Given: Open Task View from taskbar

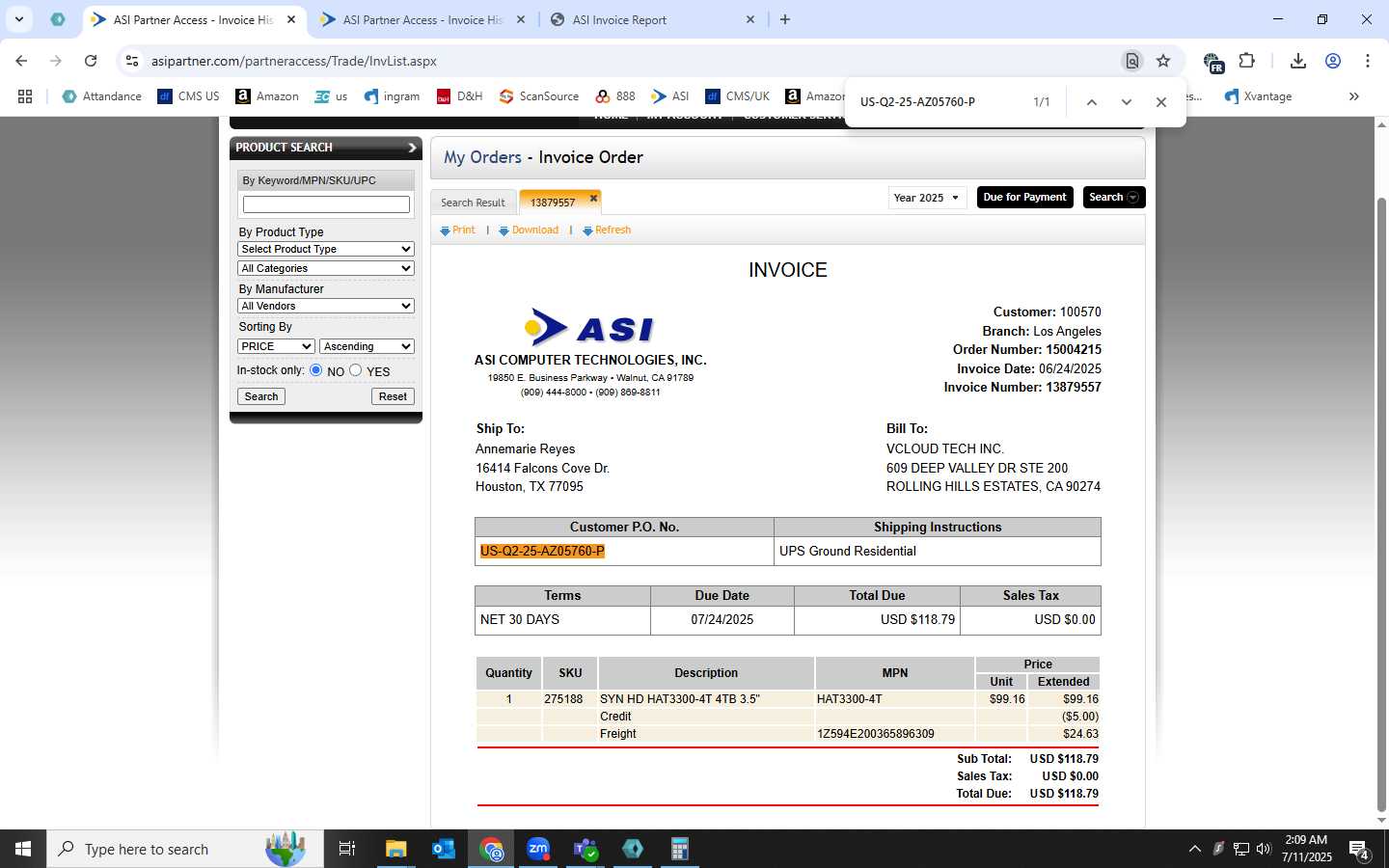Looking at the screenshot, I should point(347,849).
